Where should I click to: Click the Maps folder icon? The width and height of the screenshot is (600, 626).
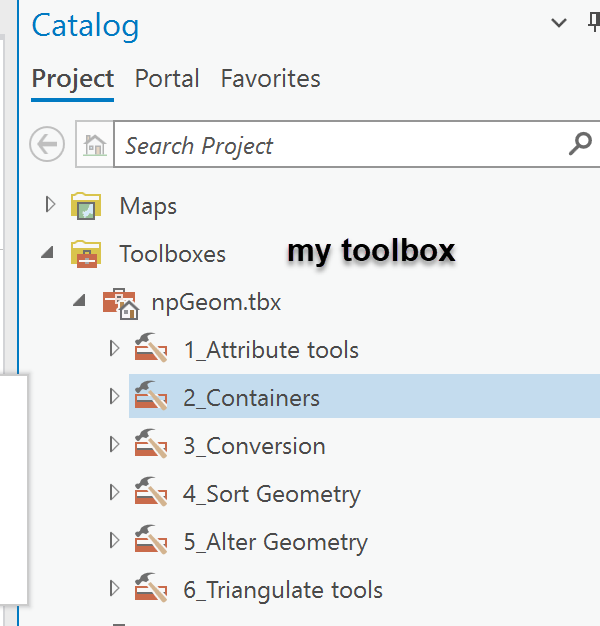click(x=87, y=207)
